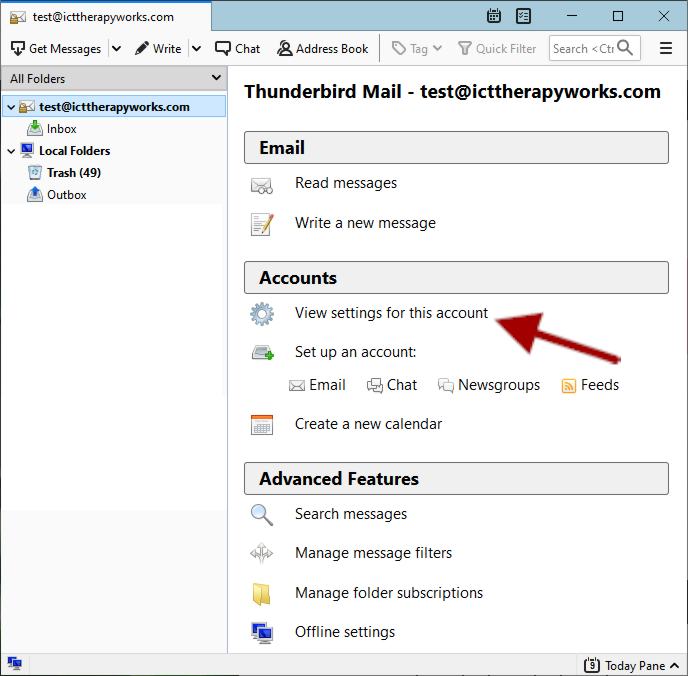Click the calendar icon beside Create a new calendar
688x676 pixels.
click(x=262, y=425)
